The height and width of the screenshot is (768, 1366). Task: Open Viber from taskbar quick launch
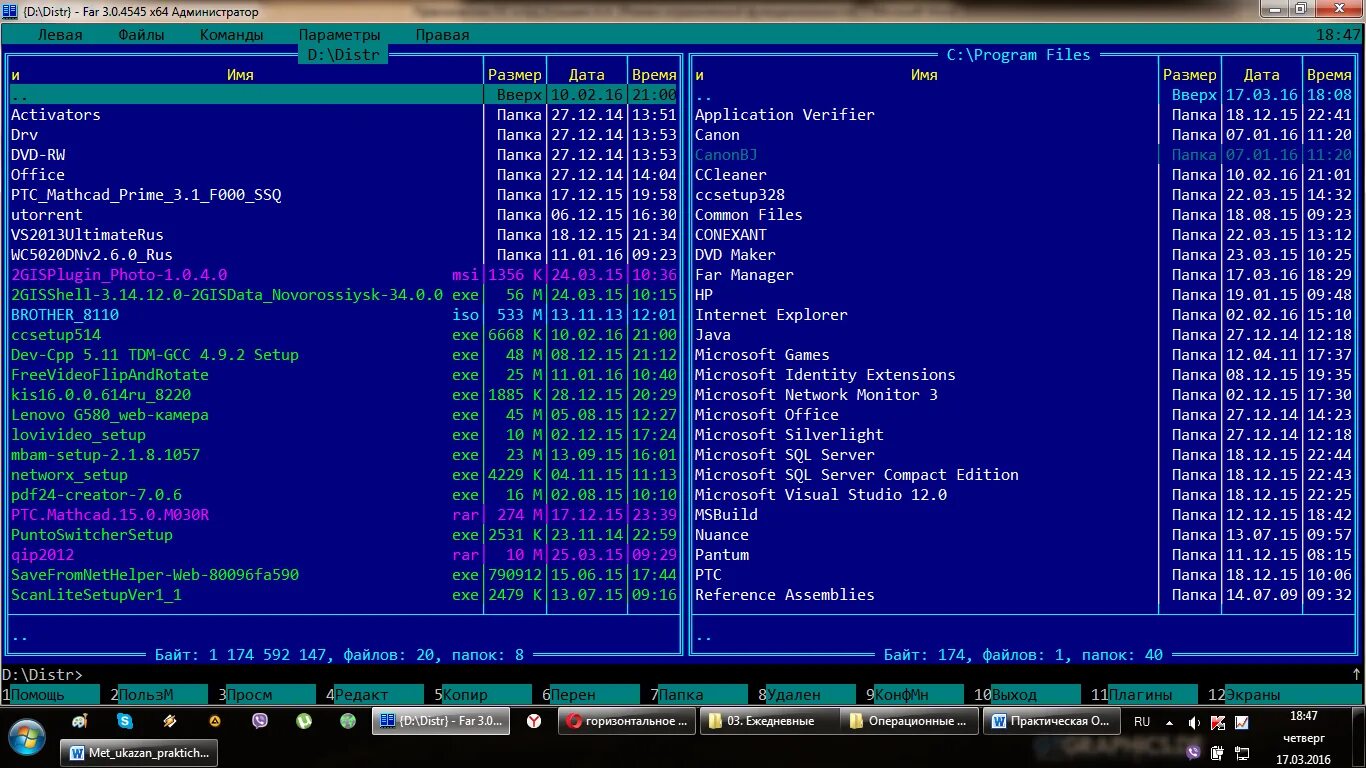tap(259, 720)
